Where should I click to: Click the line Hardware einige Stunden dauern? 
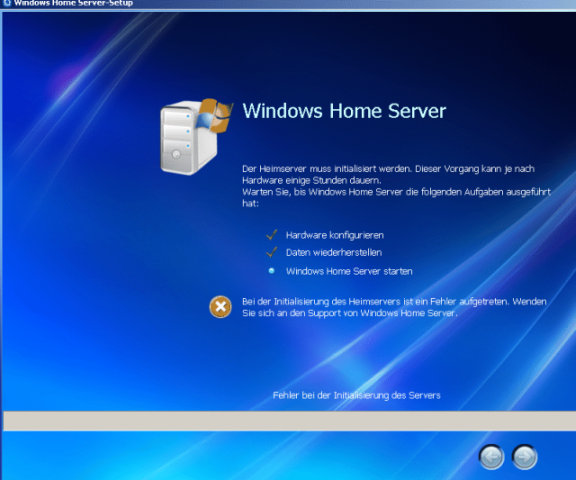click(312, 180)
